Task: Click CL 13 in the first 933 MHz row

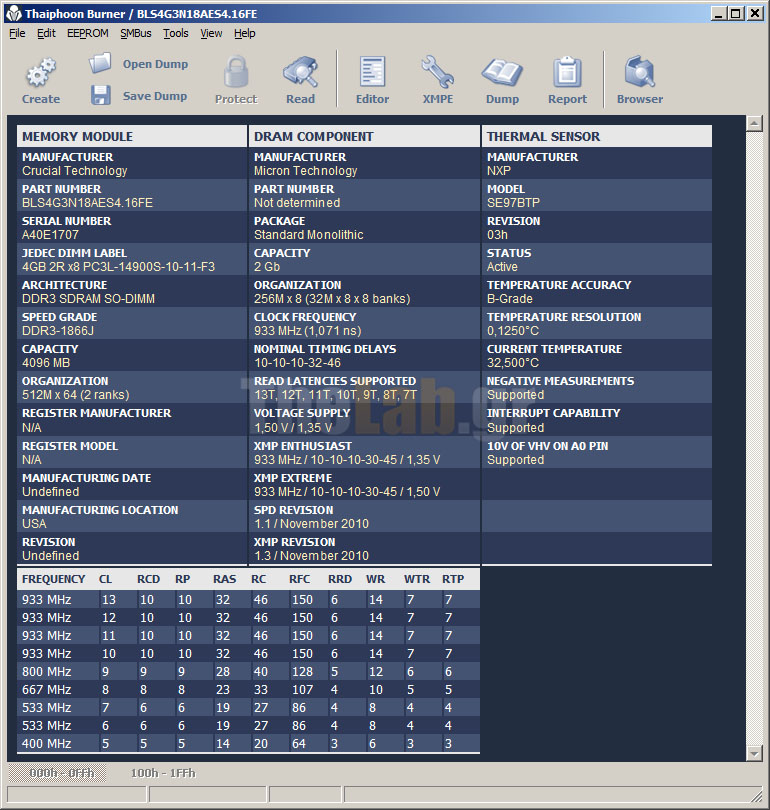Action: coord(108,600)
